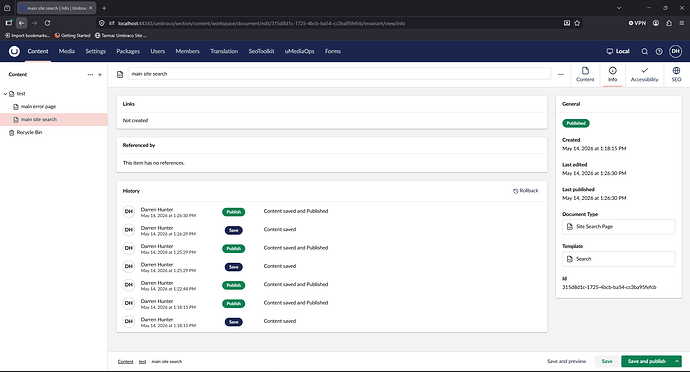The height and width of the screenshot is (372, 690).
Task: Select main error page in tree
Action: (38, 107)
